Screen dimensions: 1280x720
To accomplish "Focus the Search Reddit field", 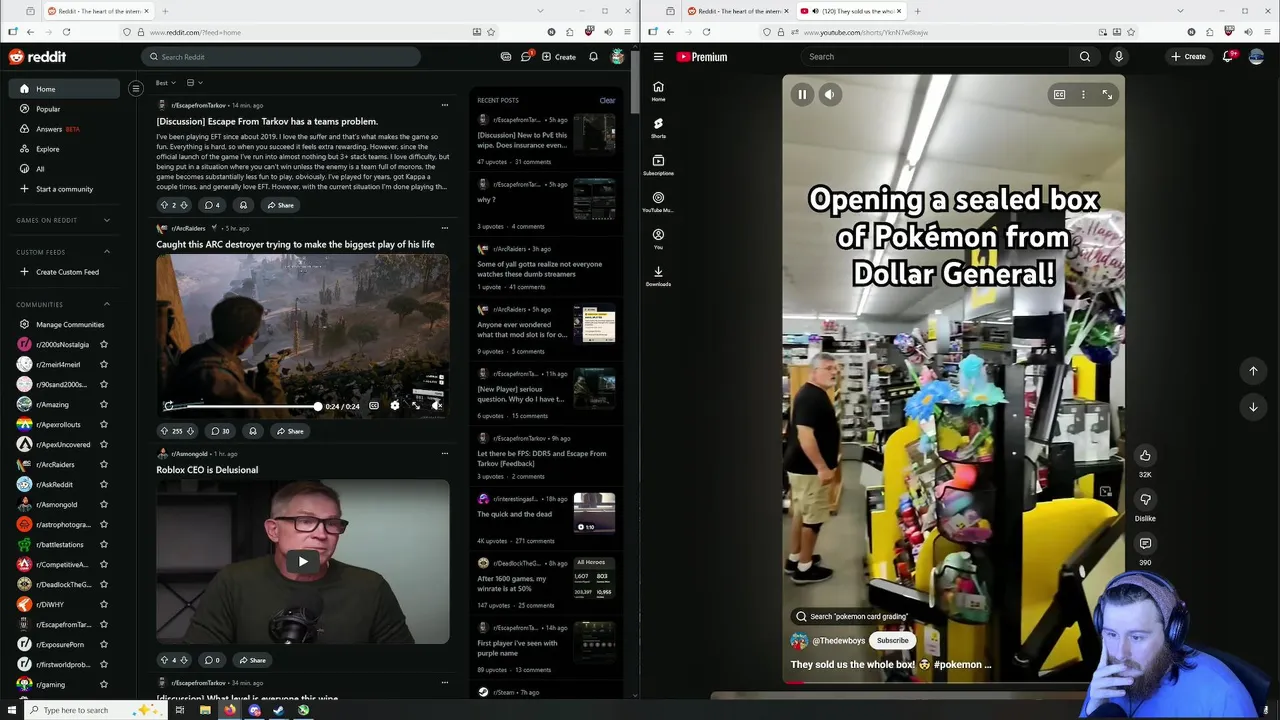I will pos(280,57).
